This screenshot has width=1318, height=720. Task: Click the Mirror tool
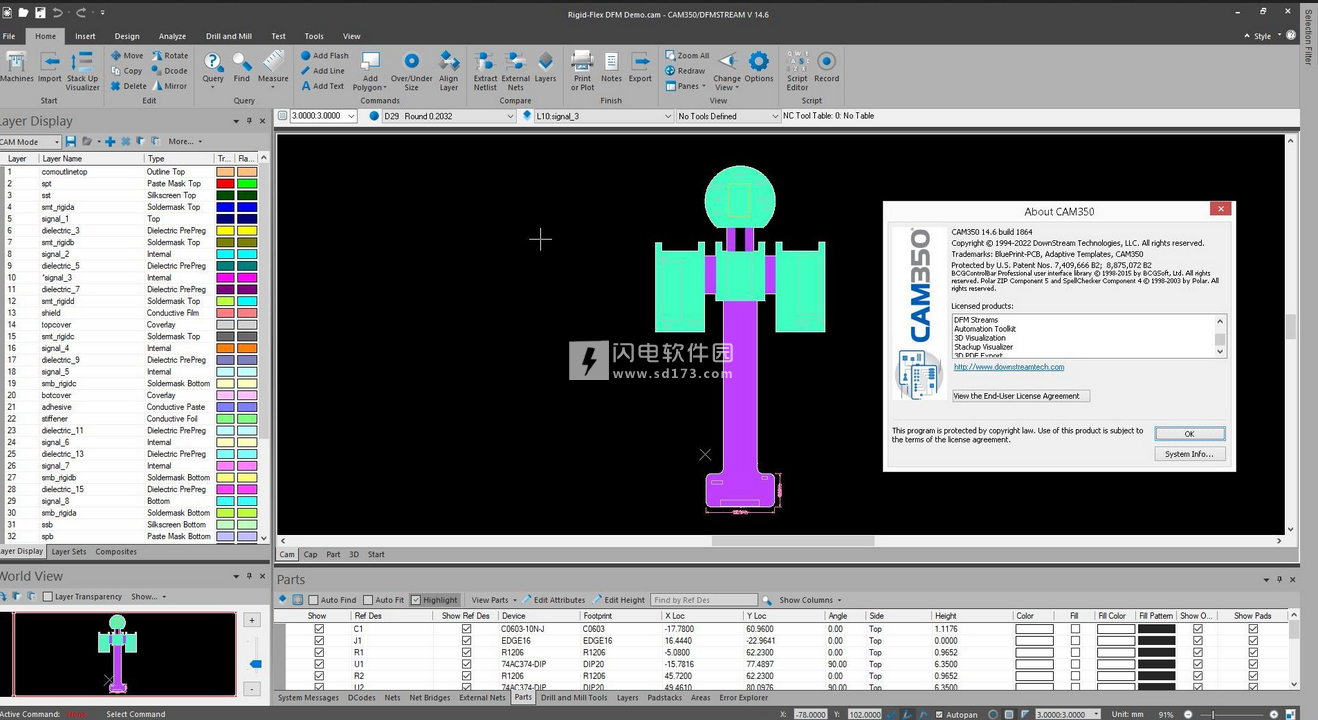(x=170, y=86)
